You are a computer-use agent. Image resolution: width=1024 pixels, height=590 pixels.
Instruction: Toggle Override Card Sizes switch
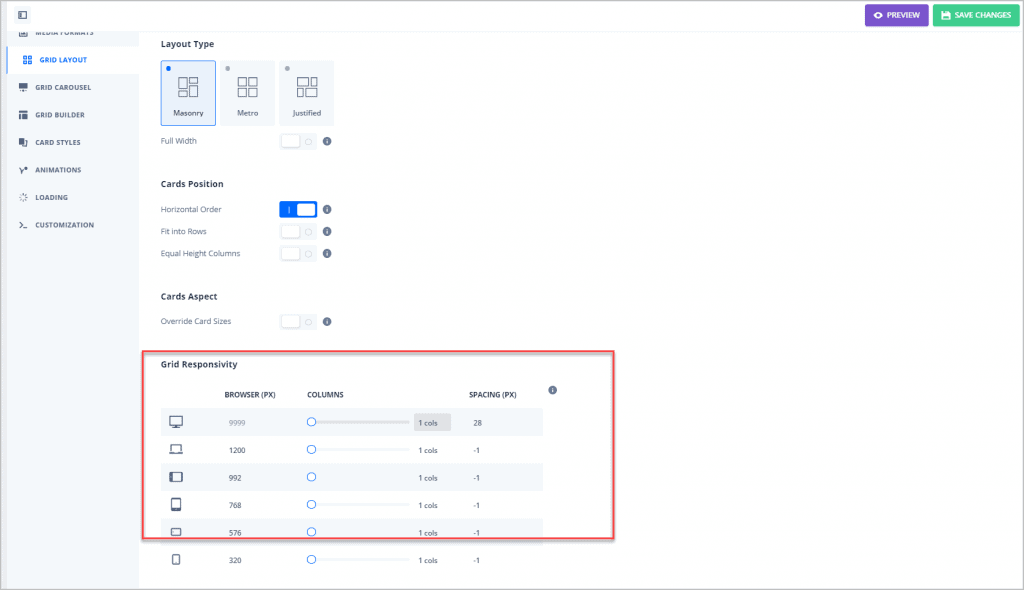(x=298, y=322)
